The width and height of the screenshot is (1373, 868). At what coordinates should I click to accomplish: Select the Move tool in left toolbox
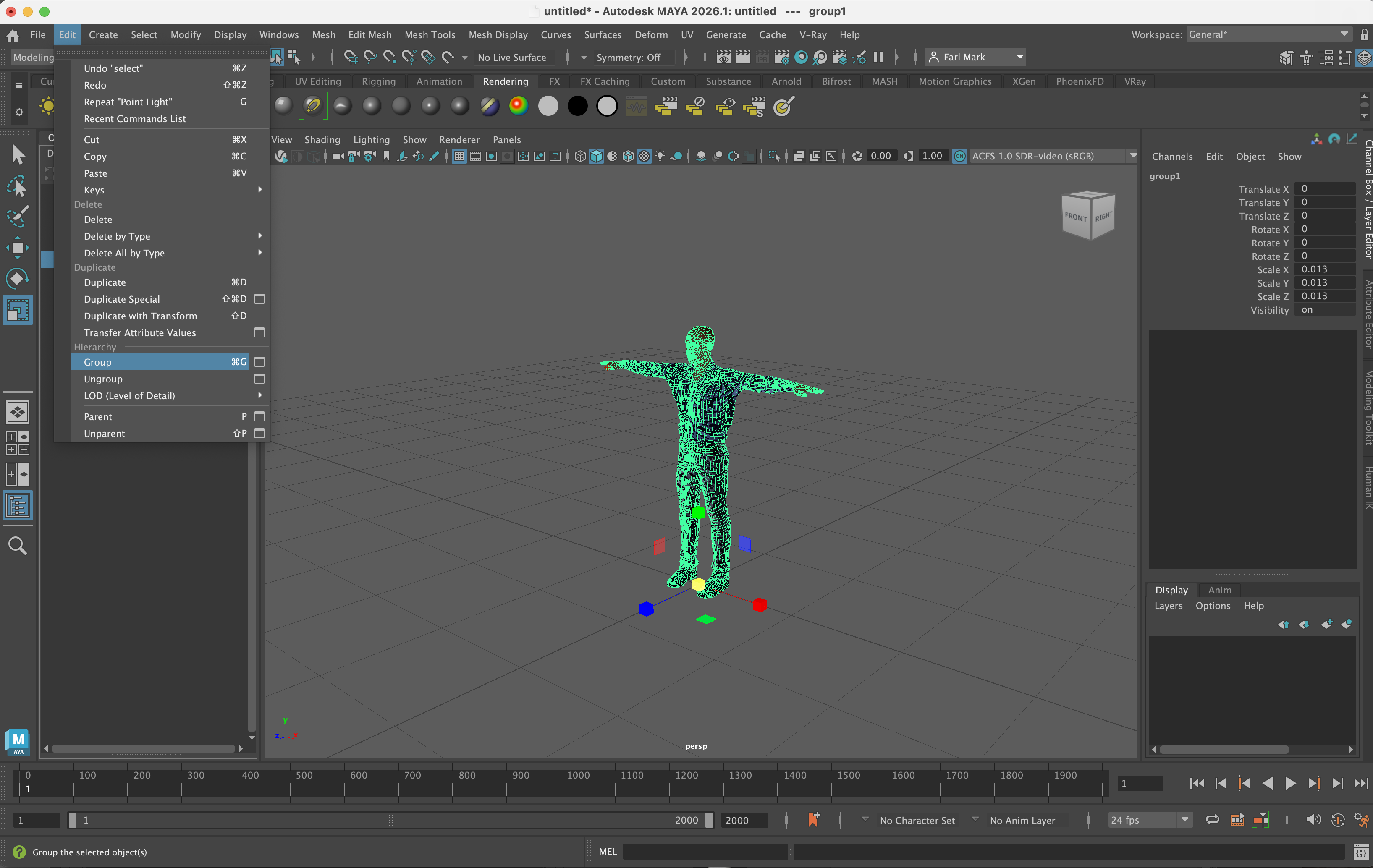[x=17, y=247]
